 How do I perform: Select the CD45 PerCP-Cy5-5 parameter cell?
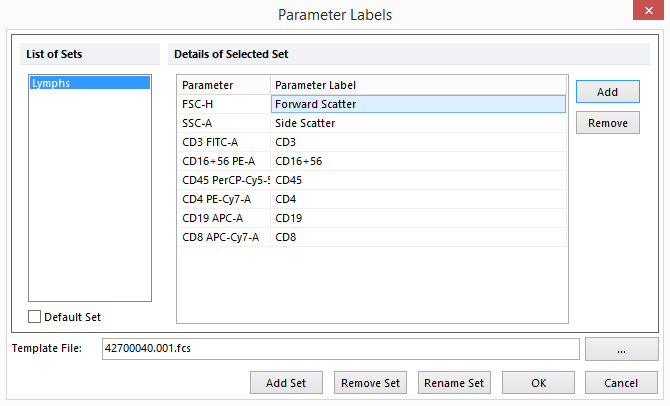(223, 180)
